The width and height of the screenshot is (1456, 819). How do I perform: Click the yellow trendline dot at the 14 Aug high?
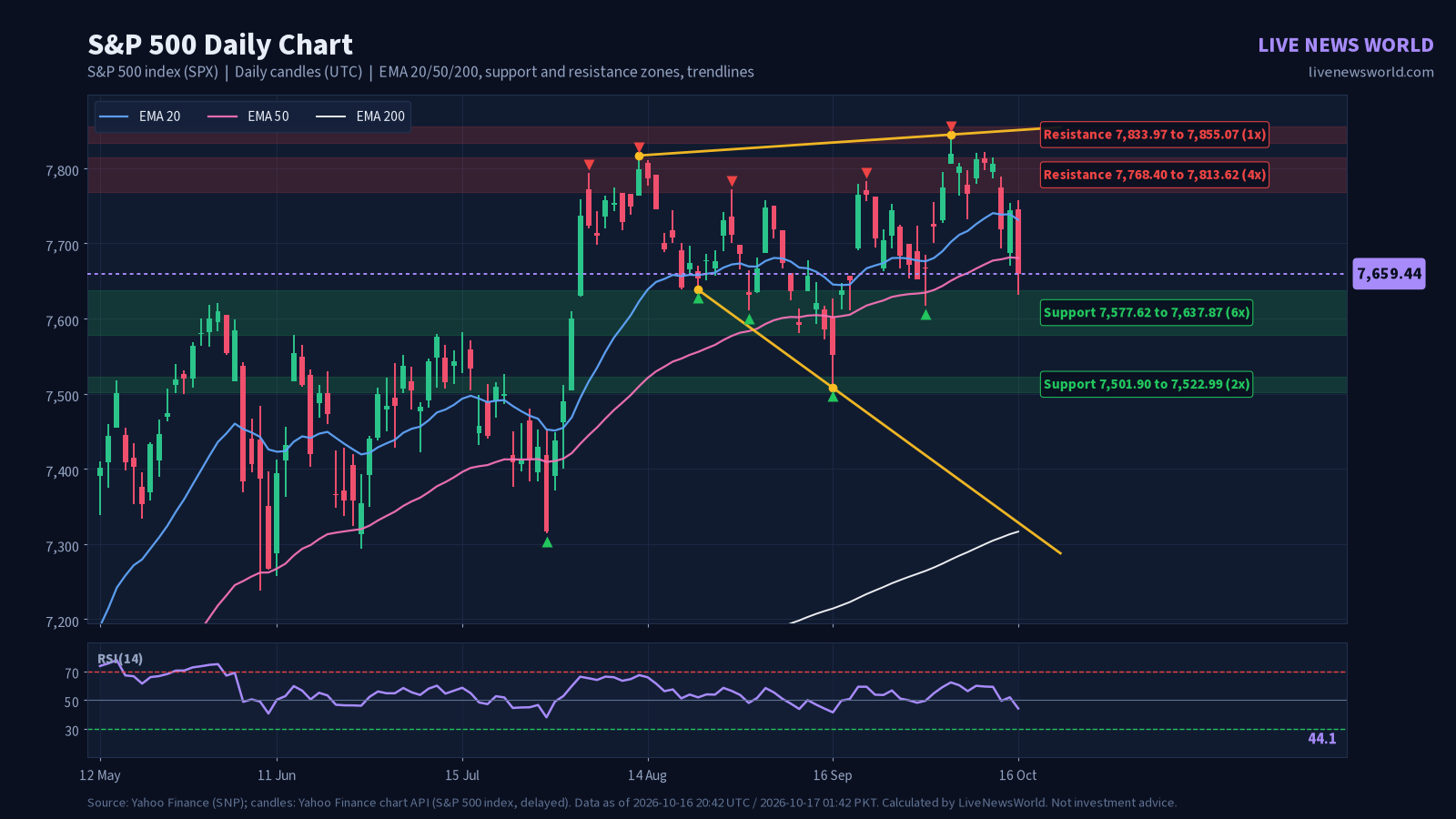coord(639,157)
